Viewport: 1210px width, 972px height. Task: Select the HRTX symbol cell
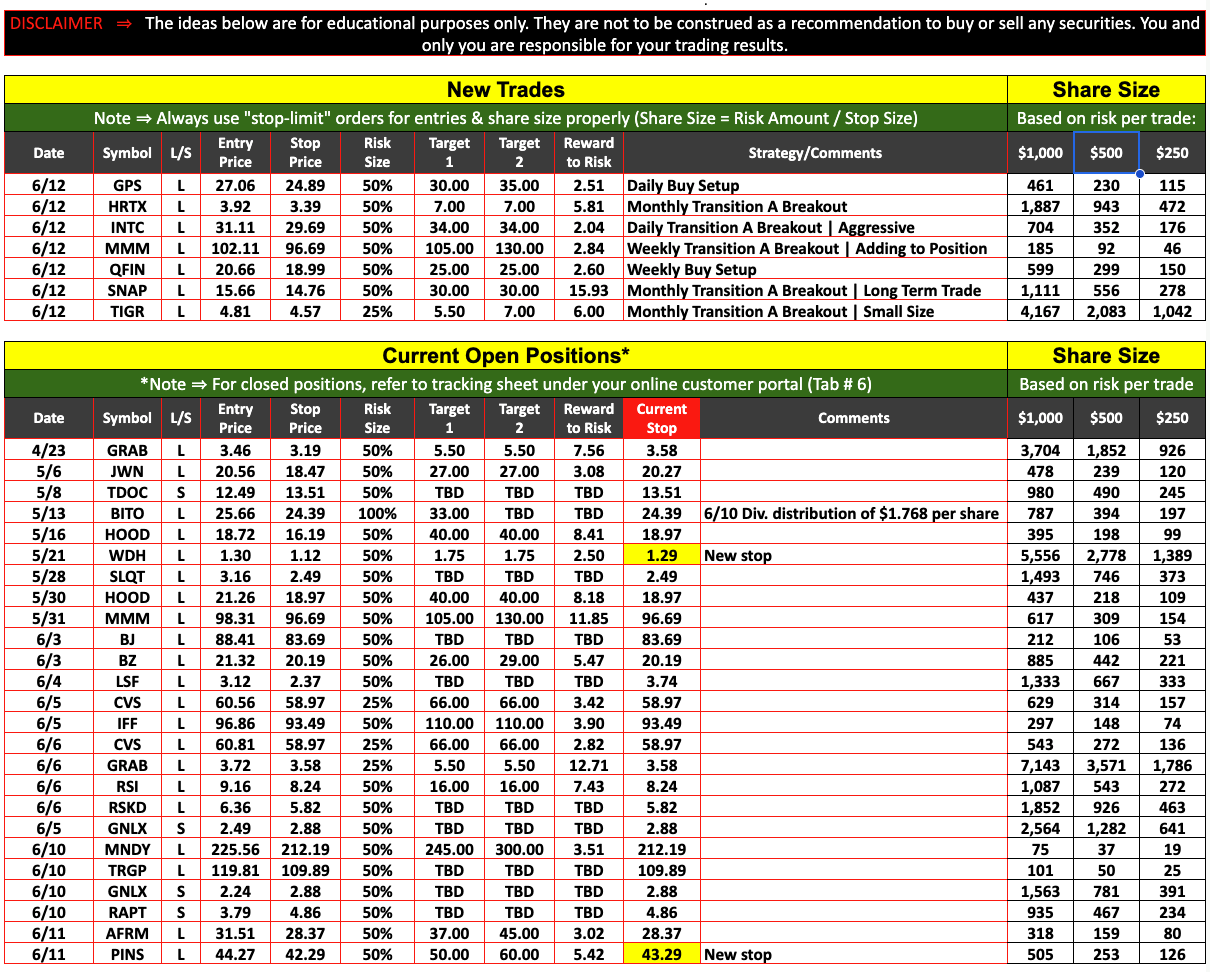click(x=127, y=206)
